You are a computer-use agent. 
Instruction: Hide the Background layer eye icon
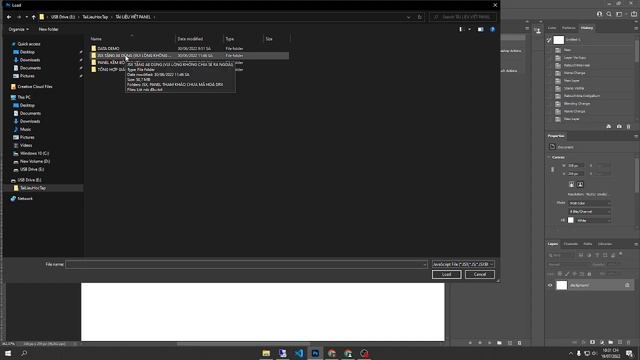pos(550,285)
